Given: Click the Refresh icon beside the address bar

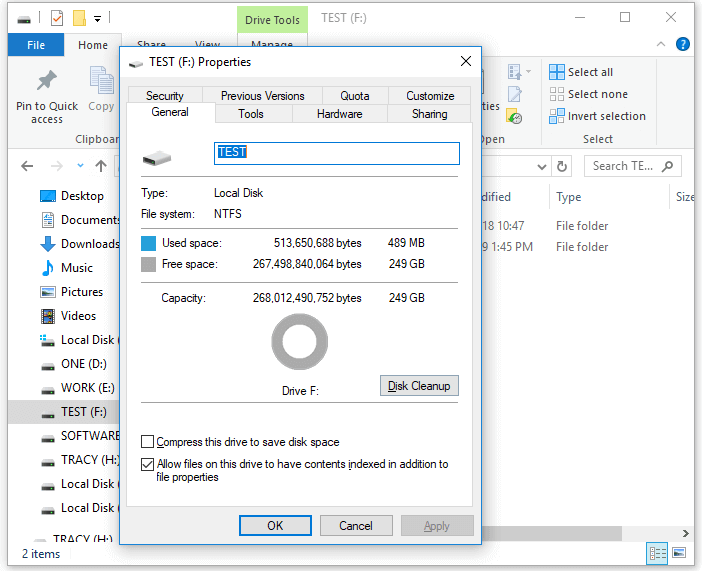Looking at the screenshot, I should (x=562, y=167).
